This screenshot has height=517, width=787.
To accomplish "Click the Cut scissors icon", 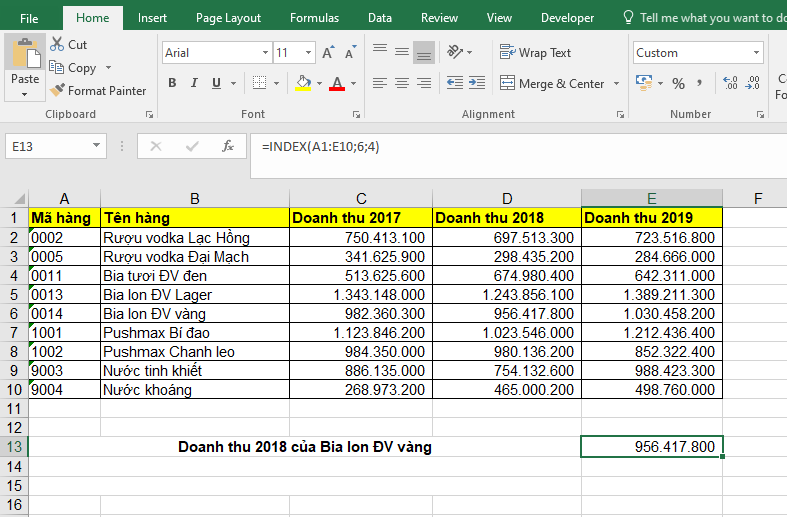I will (56, 45).
